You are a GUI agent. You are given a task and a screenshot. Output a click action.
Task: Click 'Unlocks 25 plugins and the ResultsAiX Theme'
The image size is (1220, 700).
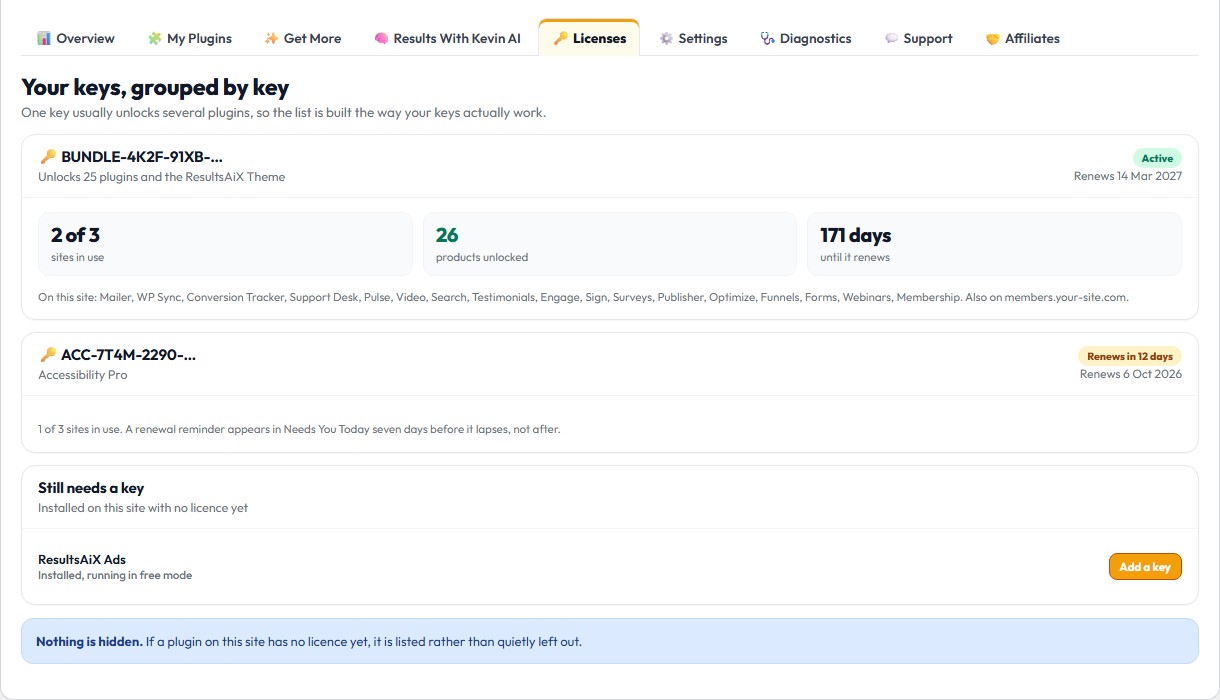(x=162, y=177)
